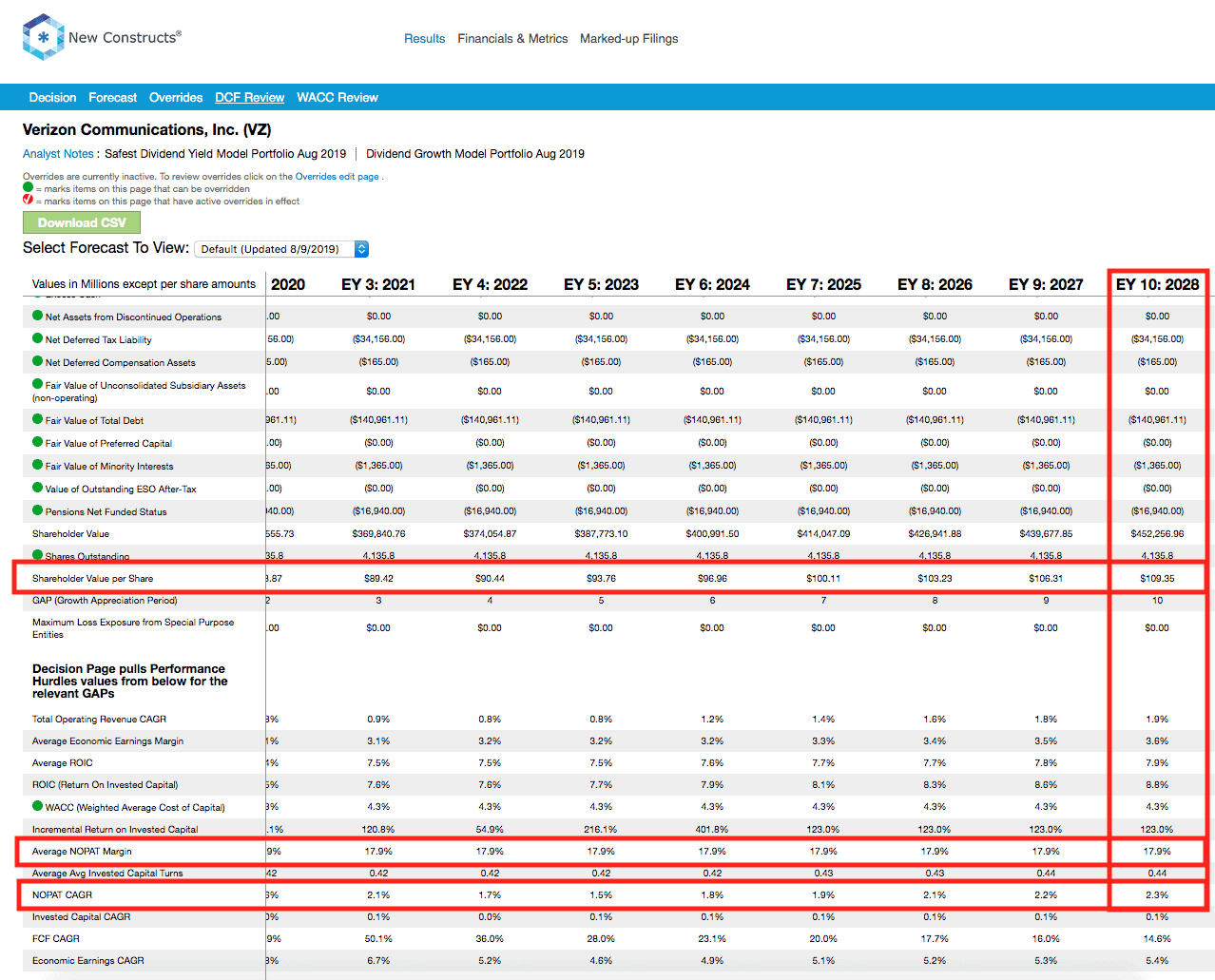This screenshot has width=1215, height=980.
Task: Click the green legend dot for overridable items
Action: 29,187
